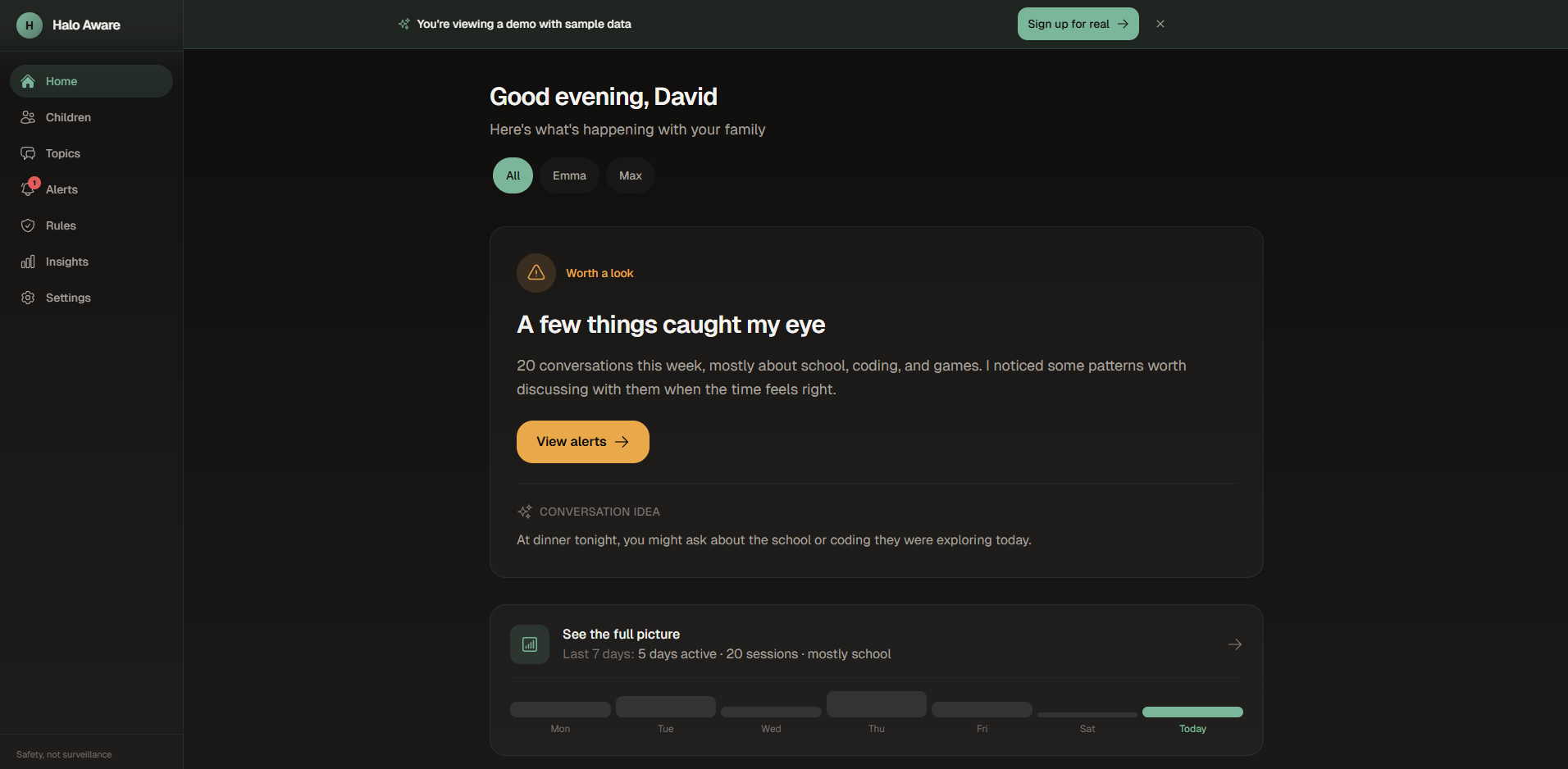This screenshot has width=1568, height=769.
Task: Open the See the full picture link
Action: pyautogui.click(x=621, y=635)
